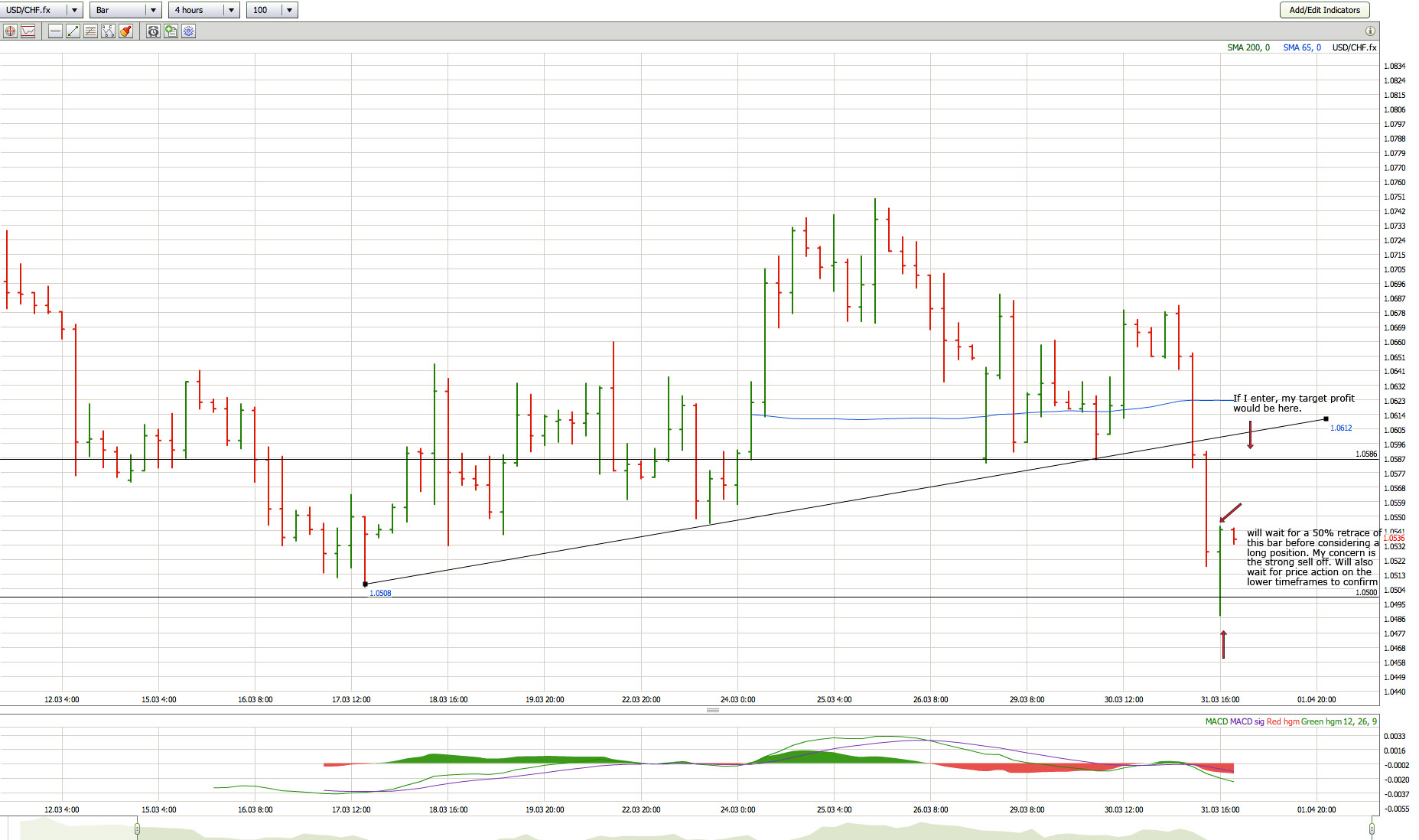Screen dimensions: 1419x840
Task: Click the info icon at toolbar right
Action: (x=1370, y=31)
